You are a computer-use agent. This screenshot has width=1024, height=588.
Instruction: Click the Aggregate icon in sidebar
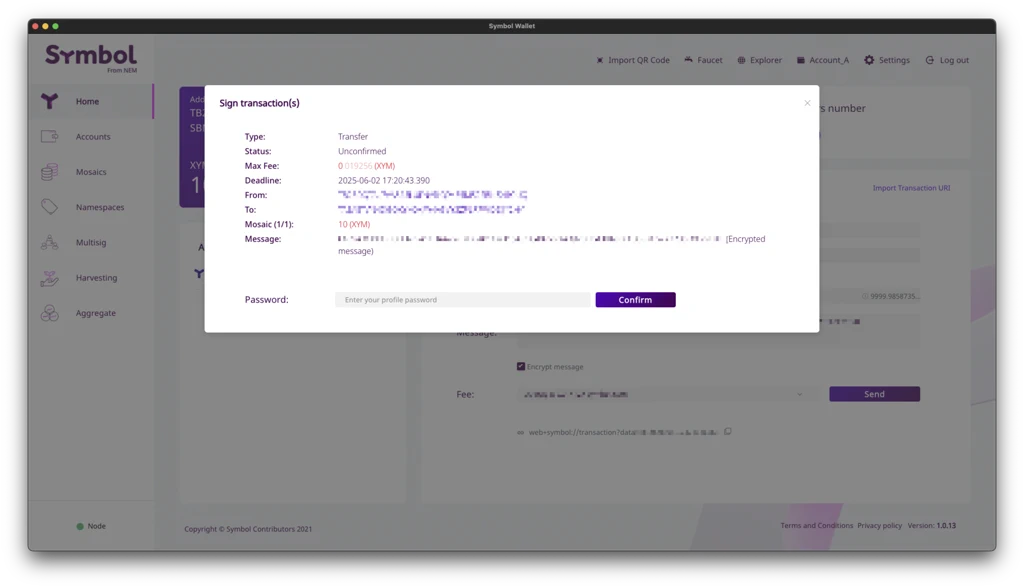[x=50, y=313]
